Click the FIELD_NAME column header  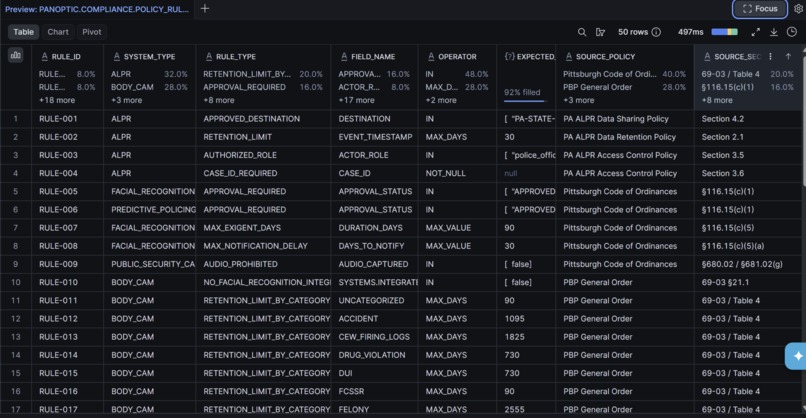[374, 57]
